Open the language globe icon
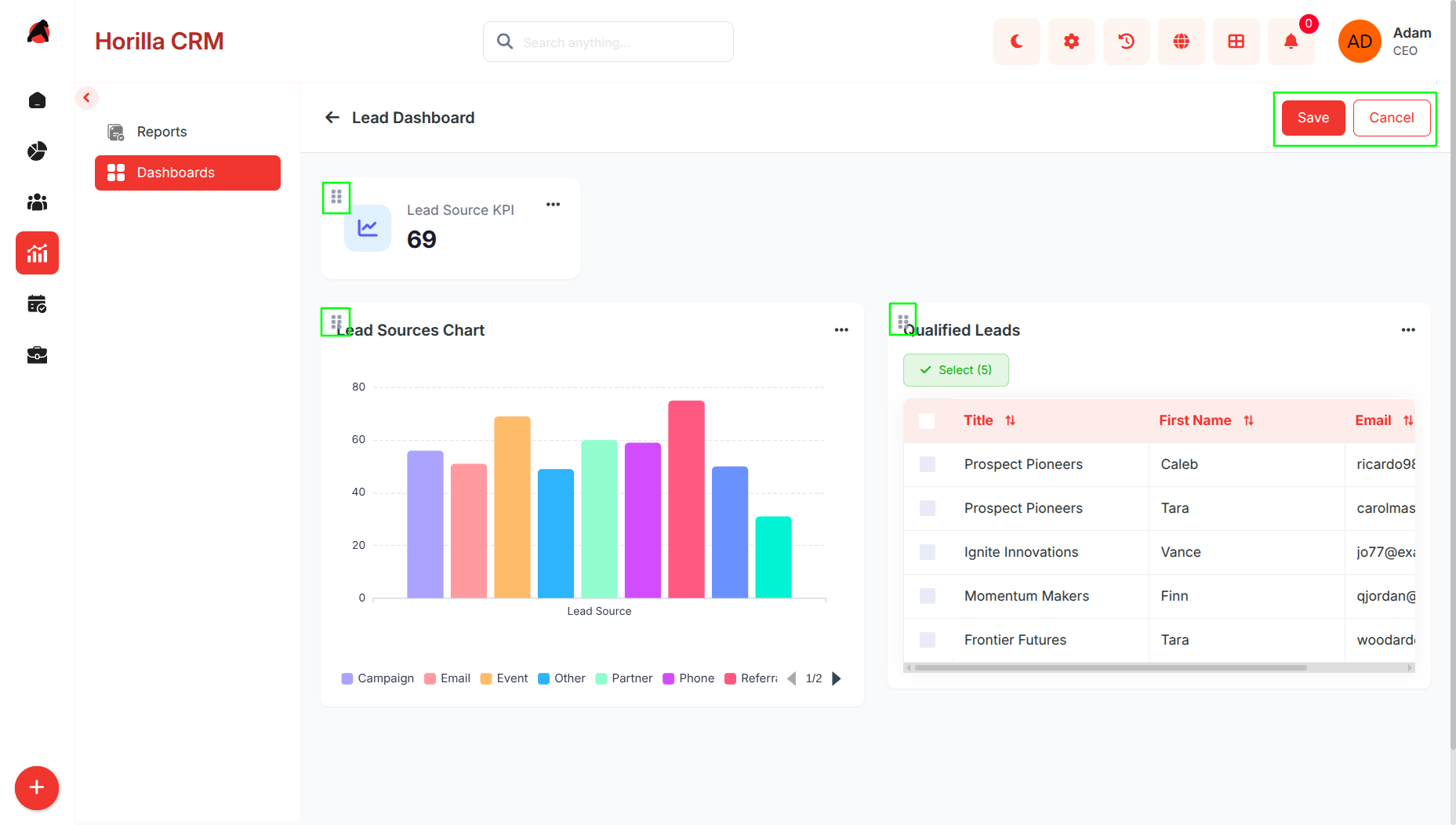Image resolution: width=1456 pixels, height=825 pixels. 1181,42
